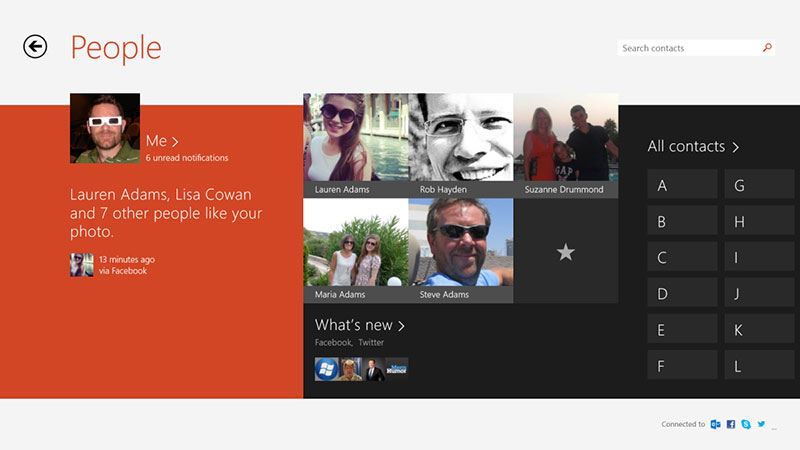Screen dimensions: 800x450
Task: Click the 'Connected to' label
Action: tap(683, 424)
